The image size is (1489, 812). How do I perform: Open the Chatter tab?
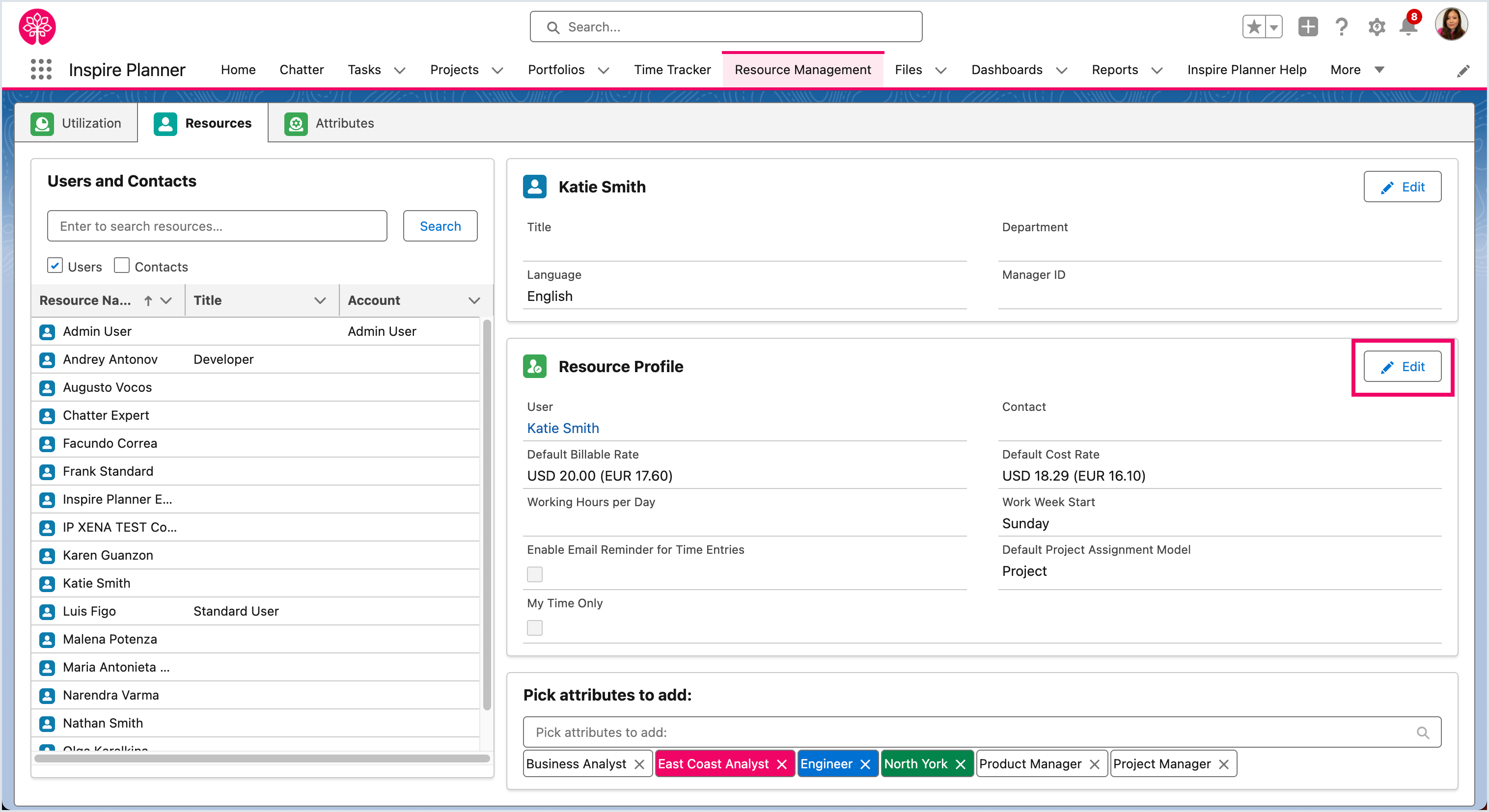pos(301,70)
